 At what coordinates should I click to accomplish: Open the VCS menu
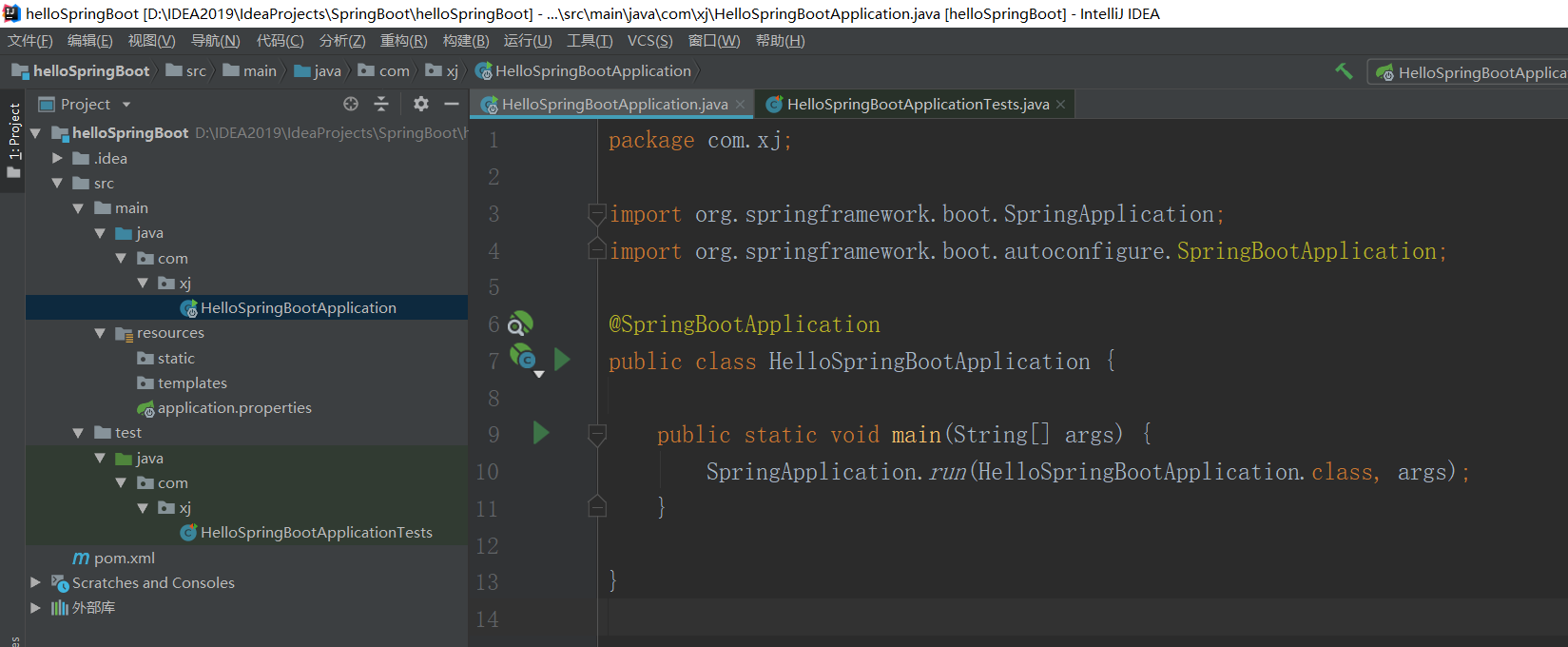[x=649, y=41]
